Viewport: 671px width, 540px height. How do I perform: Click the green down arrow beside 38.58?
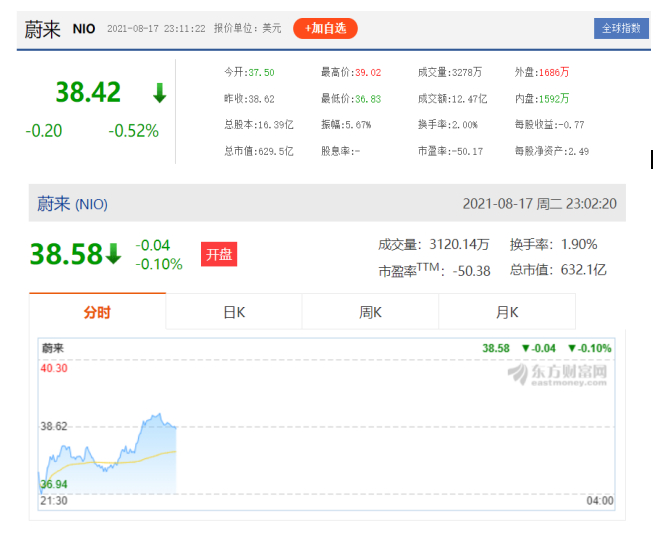click(113, 253)
